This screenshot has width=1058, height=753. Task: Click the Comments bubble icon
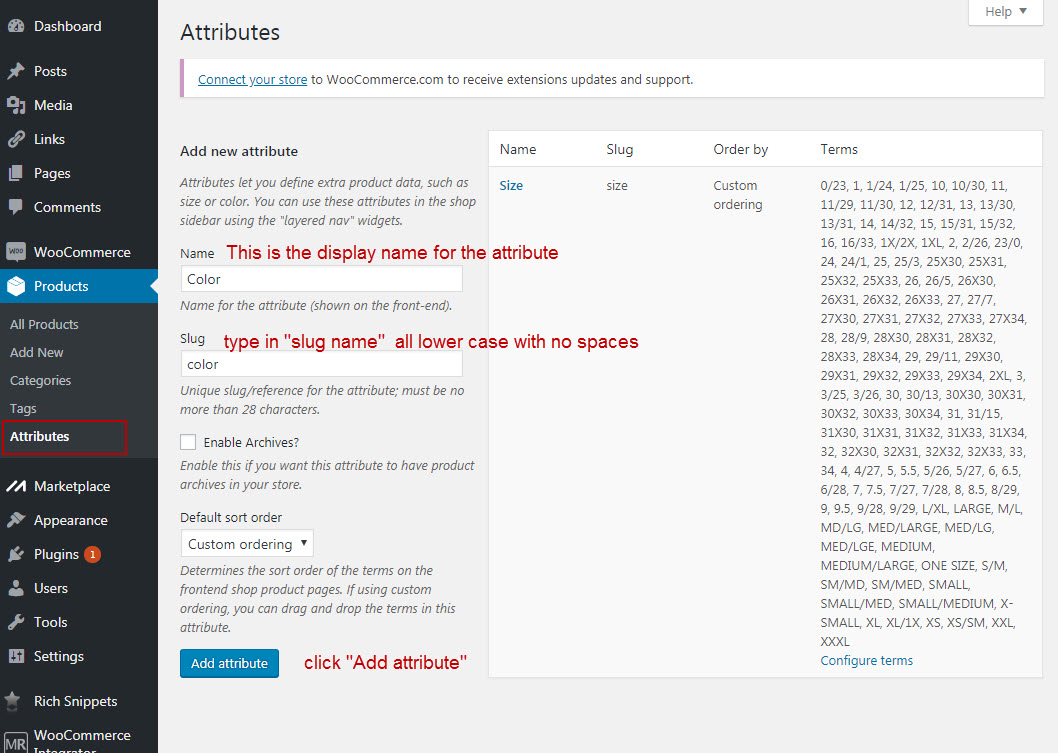pyautogui.click(x=16, y=207)
